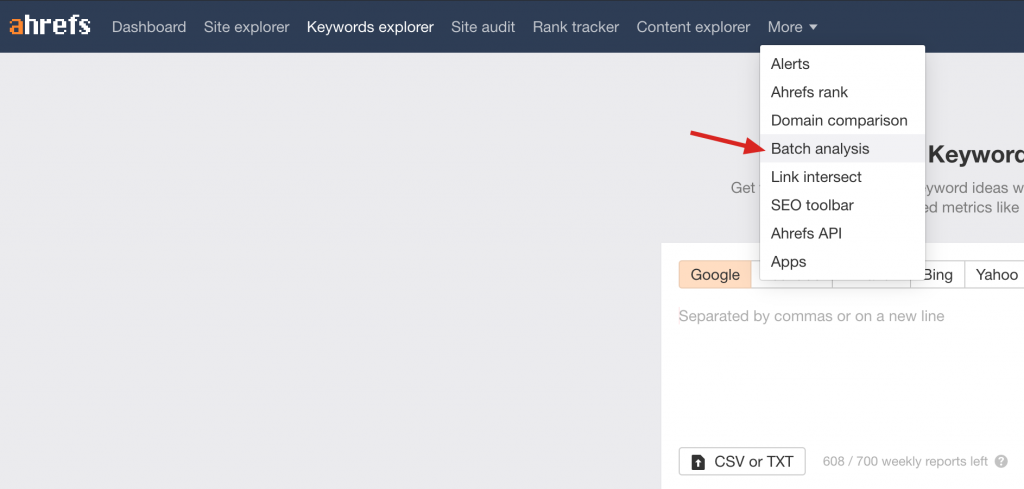
Task: Open the SEO toolbar option
Action: tap(812, 205)
